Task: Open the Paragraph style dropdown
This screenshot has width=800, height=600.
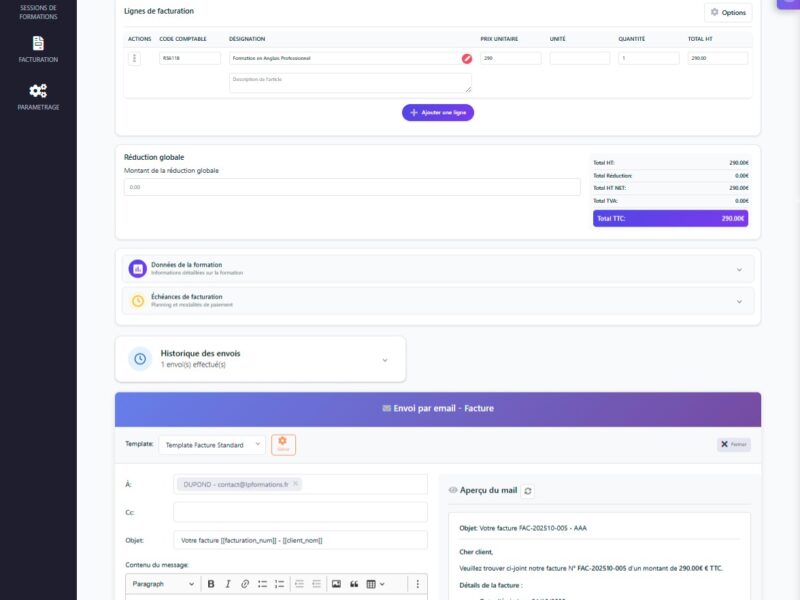Action: [x=163, y=584]
